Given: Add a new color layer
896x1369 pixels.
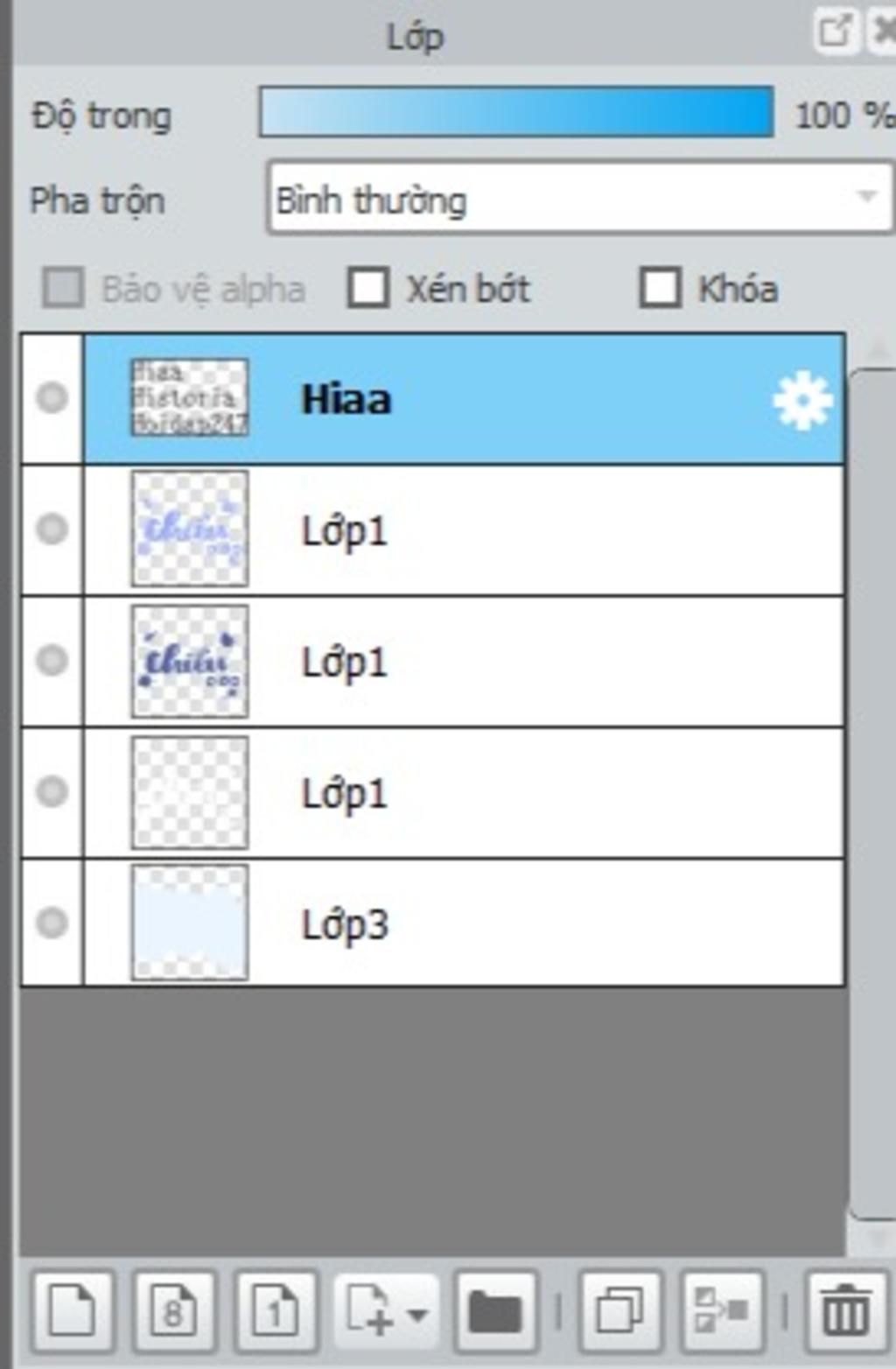Looking at the screenshot, I should (73, 1311).
